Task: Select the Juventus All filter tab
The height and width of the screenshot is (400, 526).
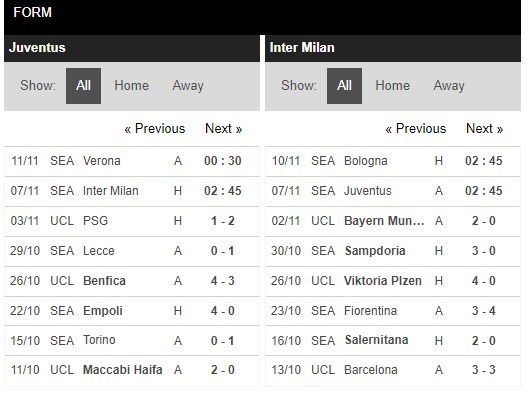Action: click(83, 86)
